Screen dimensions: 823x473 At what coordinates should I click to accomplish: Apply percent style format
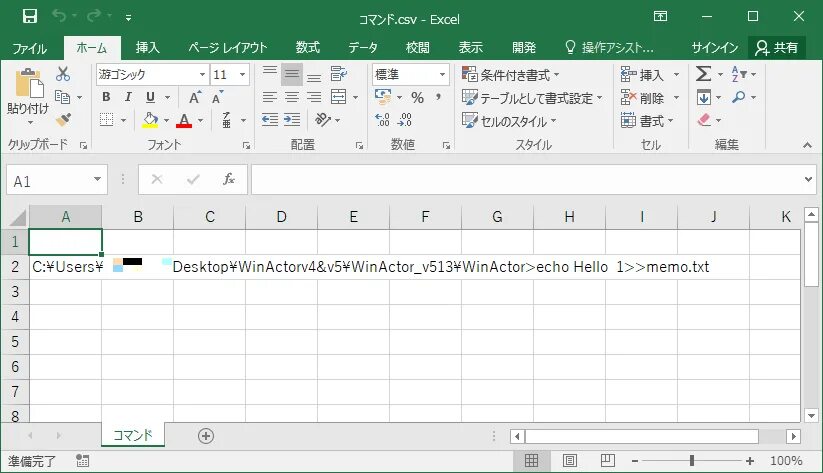tap(417, 97)
